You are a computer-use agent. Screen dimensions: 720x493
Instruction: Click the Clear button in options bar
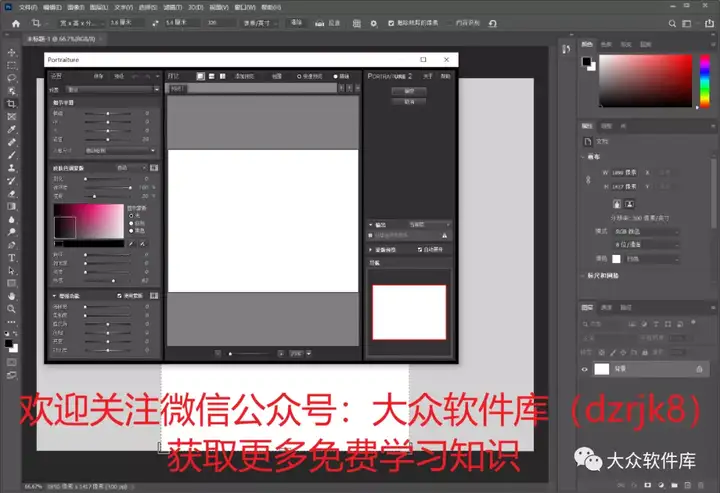pos(297,22)
